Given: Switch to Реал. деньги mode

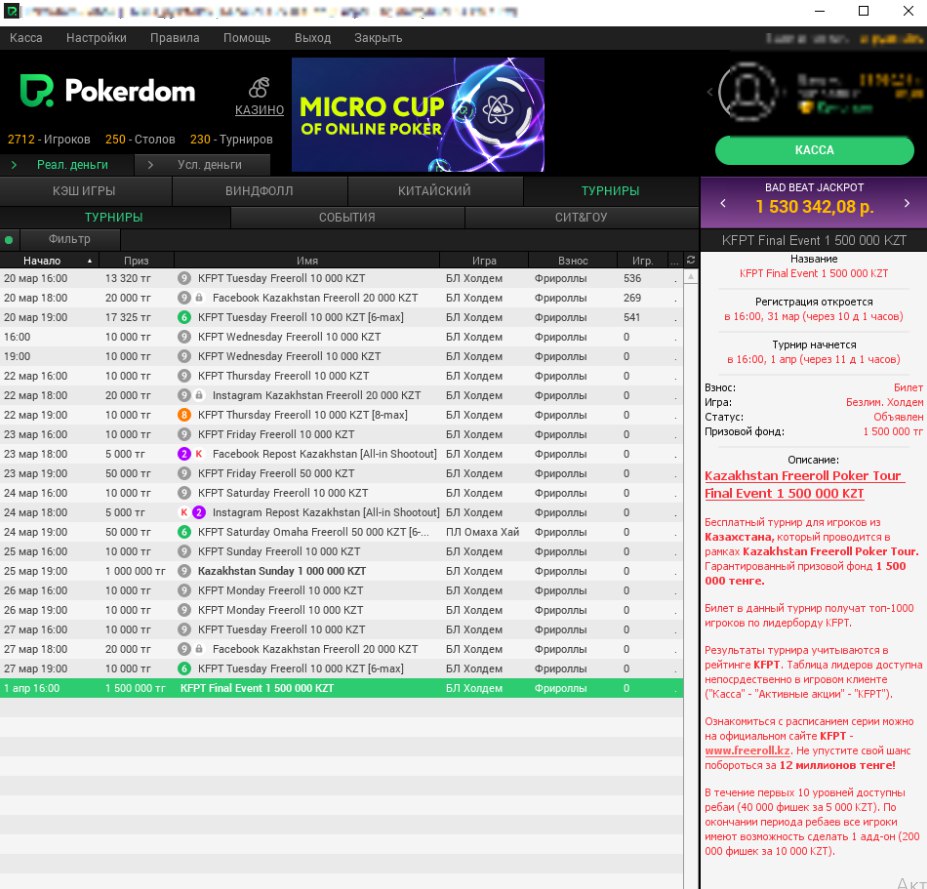Looking at the screenshot, I should tap(67, 165).
